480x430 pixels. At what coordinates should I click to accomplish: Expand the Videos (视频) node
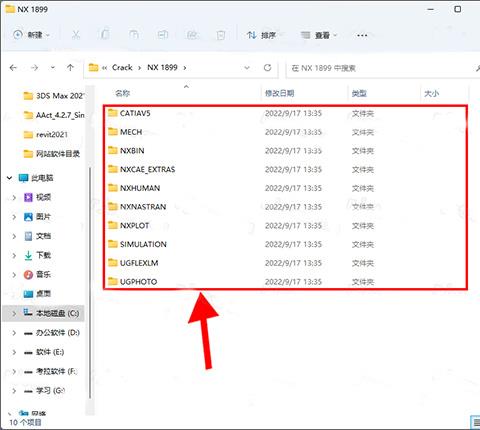point(14,197)
